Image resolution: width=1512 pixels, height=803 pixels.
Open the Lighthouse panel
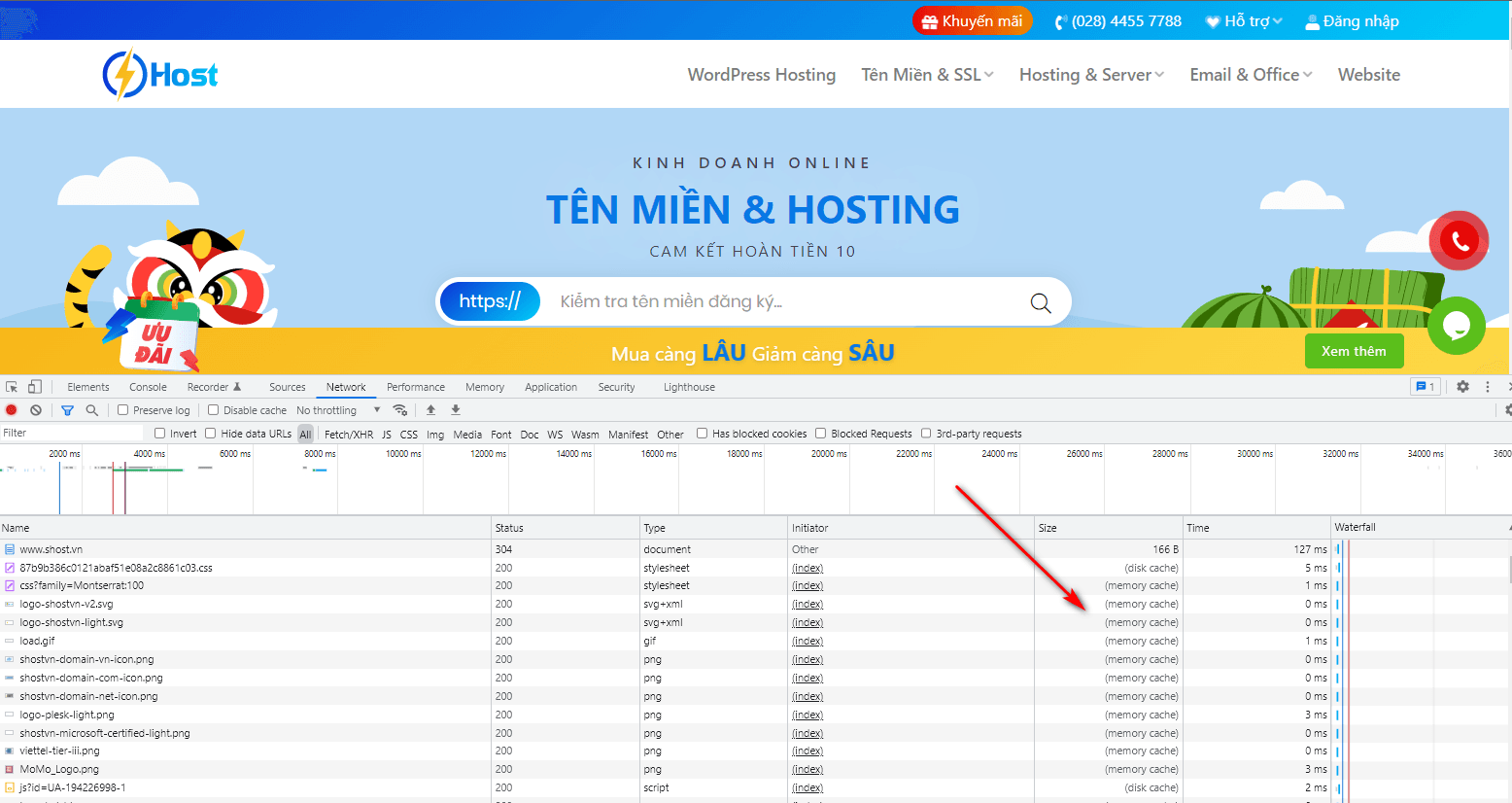688,386
